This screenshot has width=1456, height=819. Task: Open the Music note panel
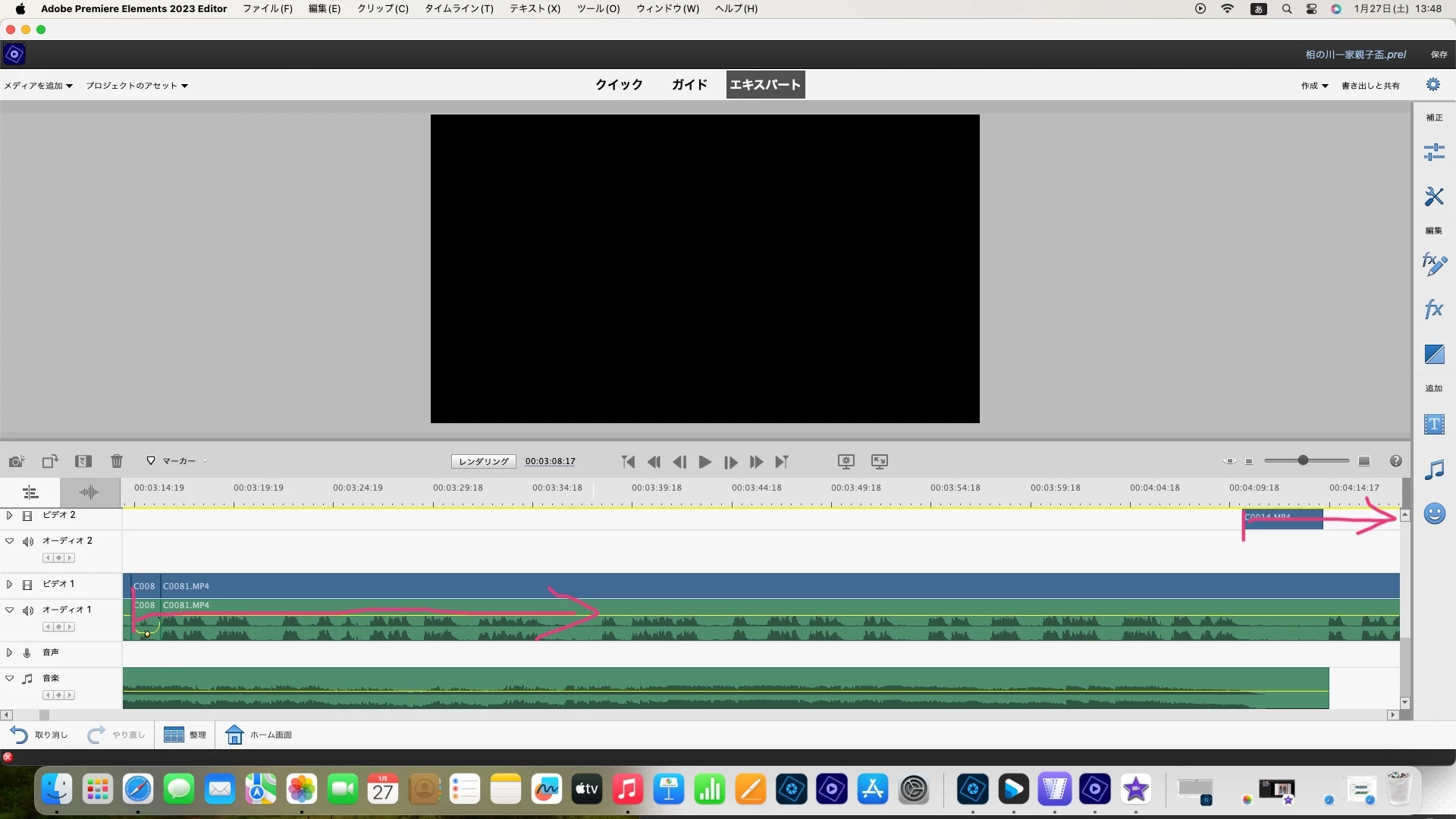coord(1433,470)
